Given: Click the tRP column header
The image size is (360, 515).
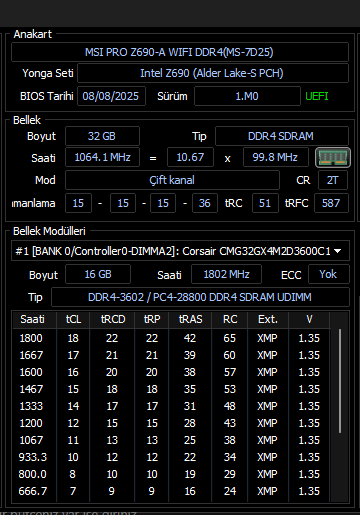Looking at the screenshot, I should point(152,319).
